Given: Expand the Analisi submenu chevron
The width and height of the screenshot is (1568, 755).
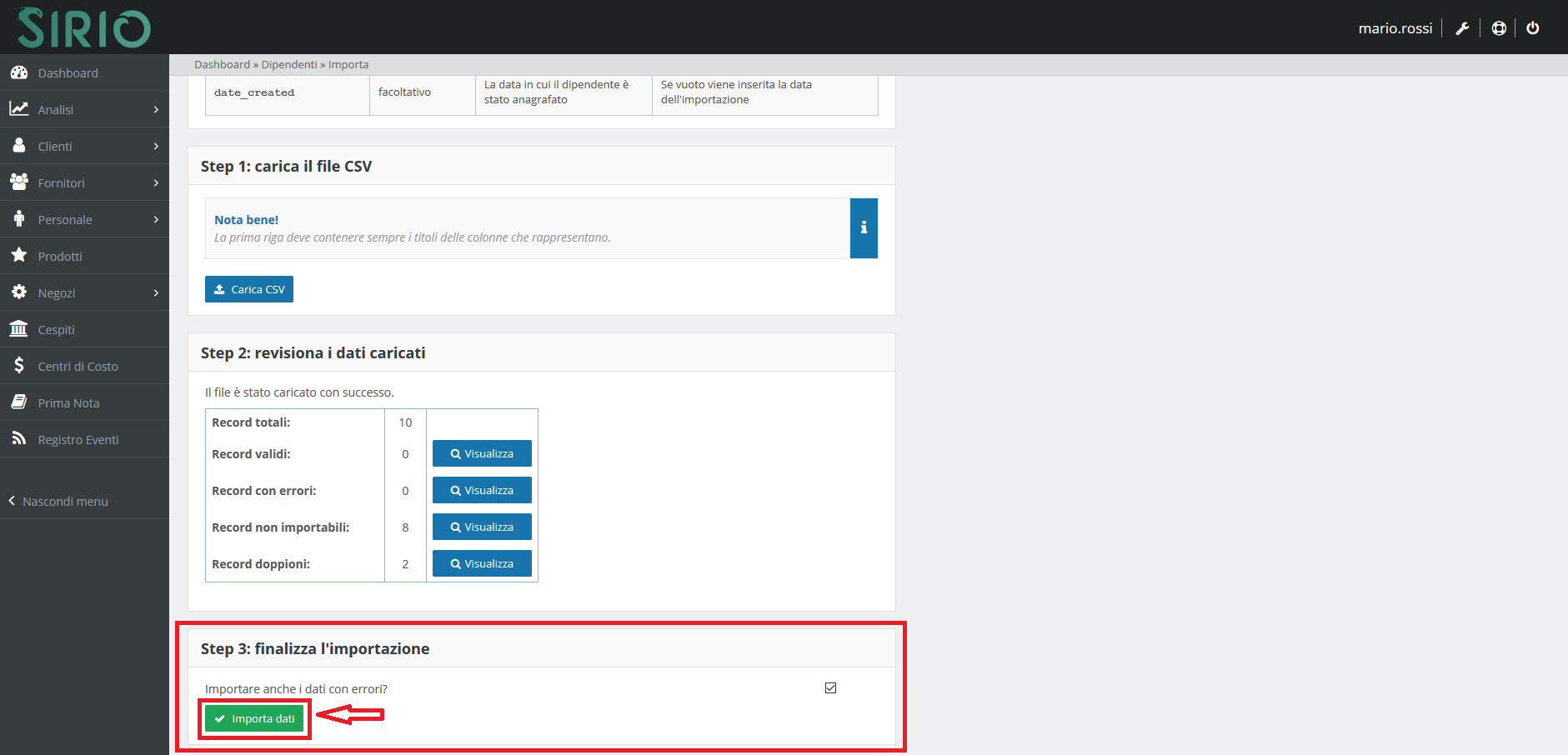Looking at the screenshot, I should 156,110.
